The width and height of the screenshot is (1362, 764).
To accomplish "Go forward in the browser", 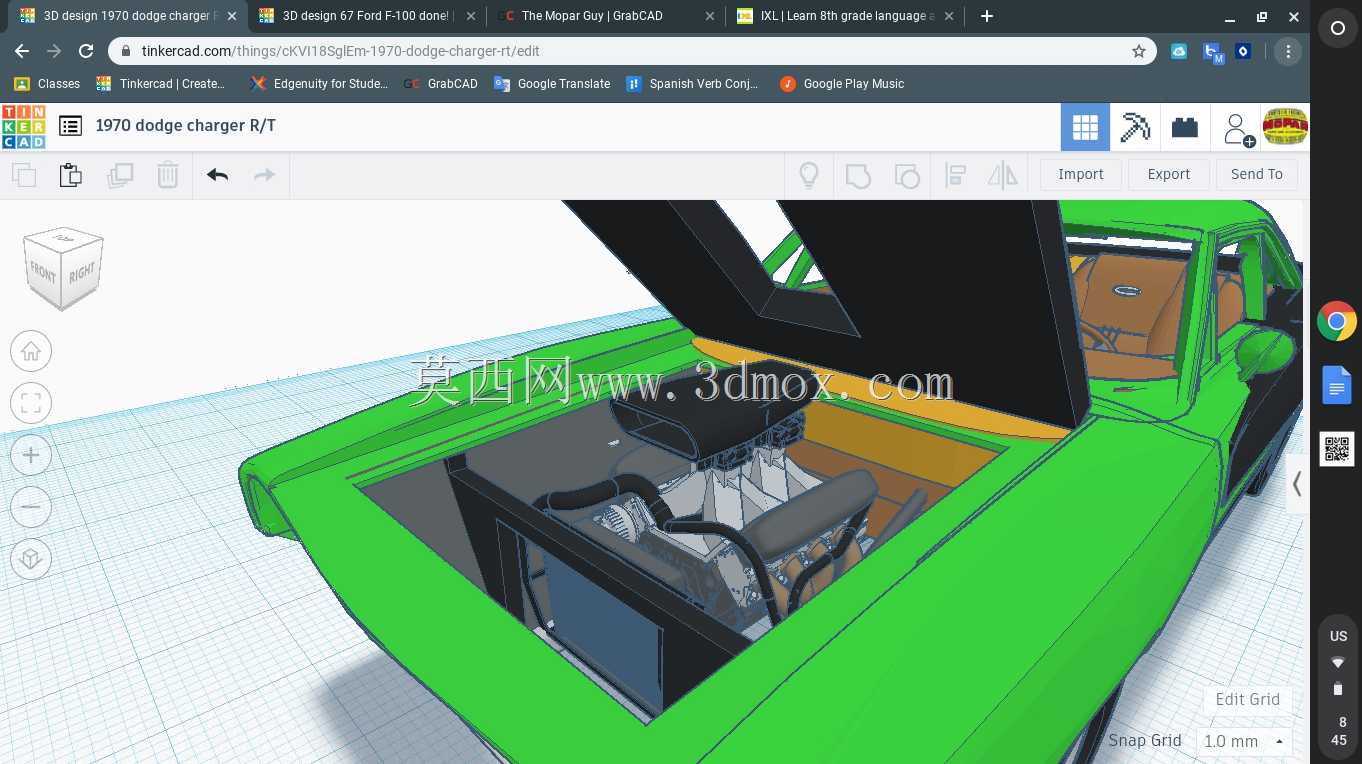I will click(54, 51).
